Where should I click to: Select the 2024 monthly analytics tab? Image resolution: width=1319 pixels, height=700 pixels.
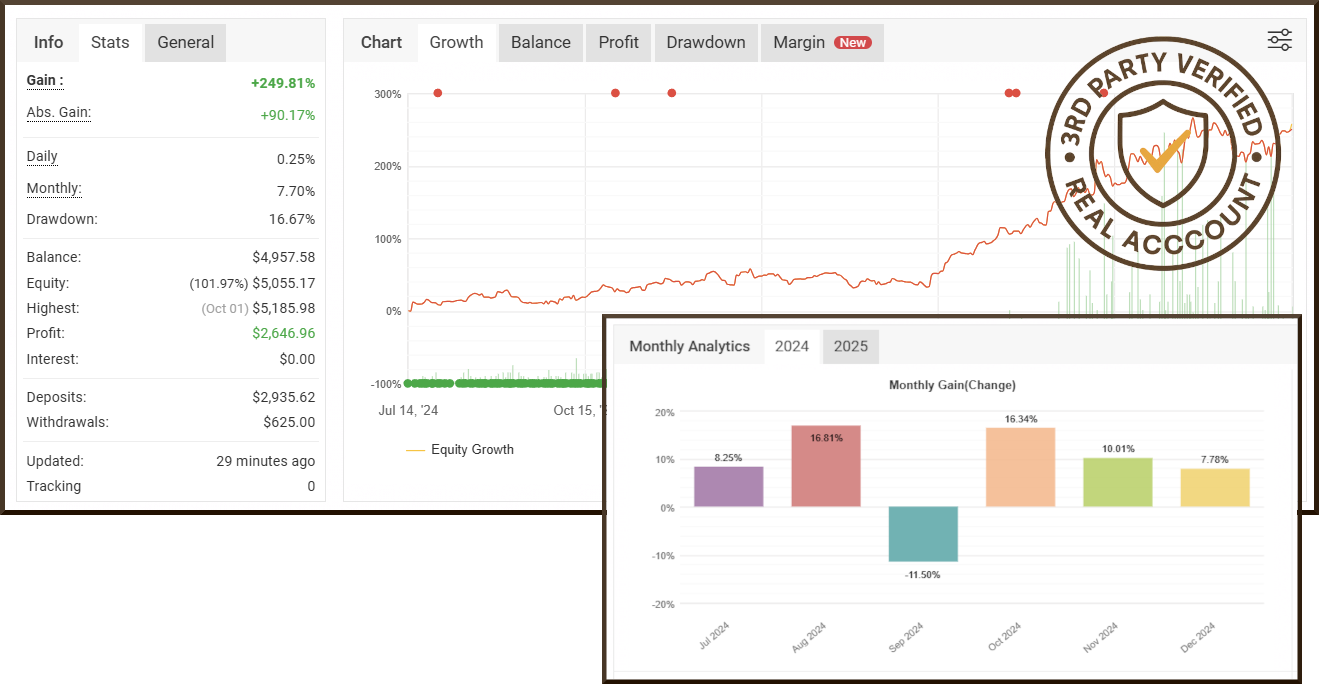point(791,347)
